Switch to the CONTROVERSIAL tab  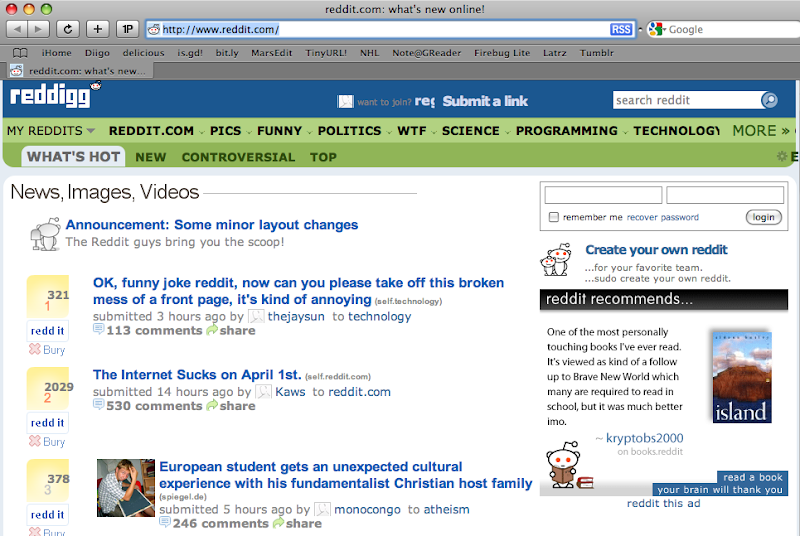pos(238,157)
